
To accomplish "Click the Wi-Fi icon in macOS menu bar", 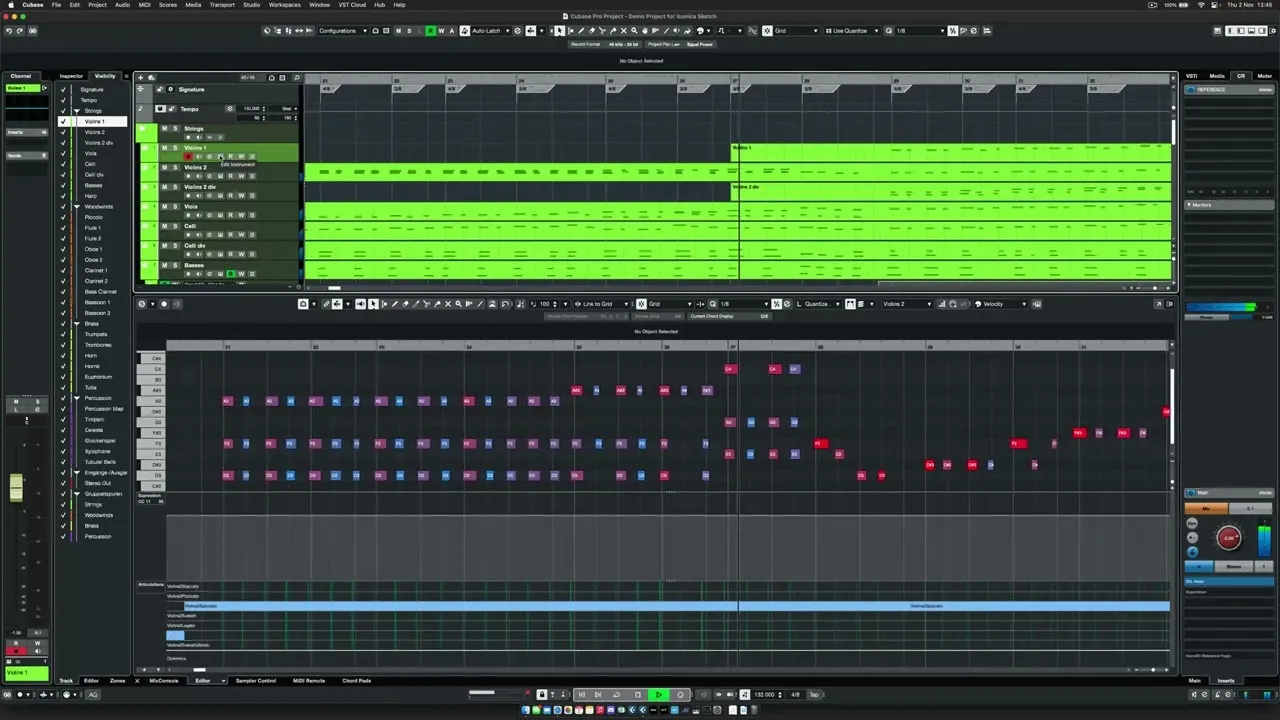I will point(1201,4).
